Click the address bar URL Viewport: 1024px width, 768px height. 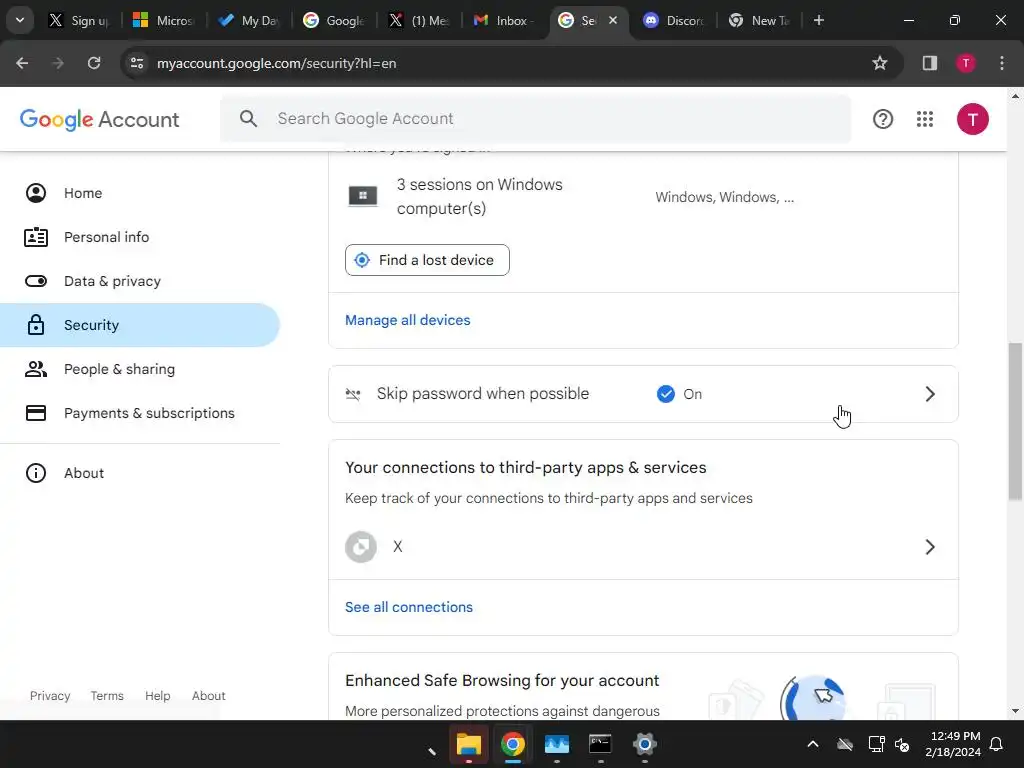coord(276,63)
